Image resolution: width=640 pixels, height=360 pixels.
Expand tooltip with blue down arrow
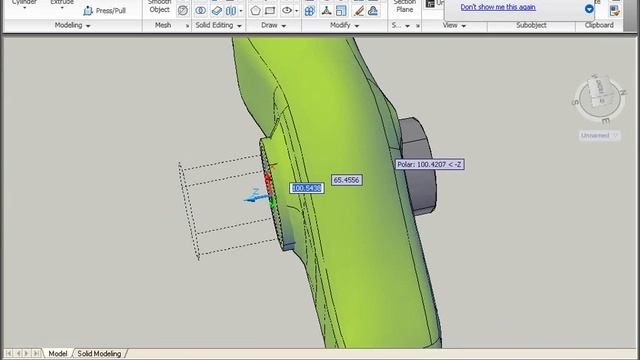click(x=589, y=9)
